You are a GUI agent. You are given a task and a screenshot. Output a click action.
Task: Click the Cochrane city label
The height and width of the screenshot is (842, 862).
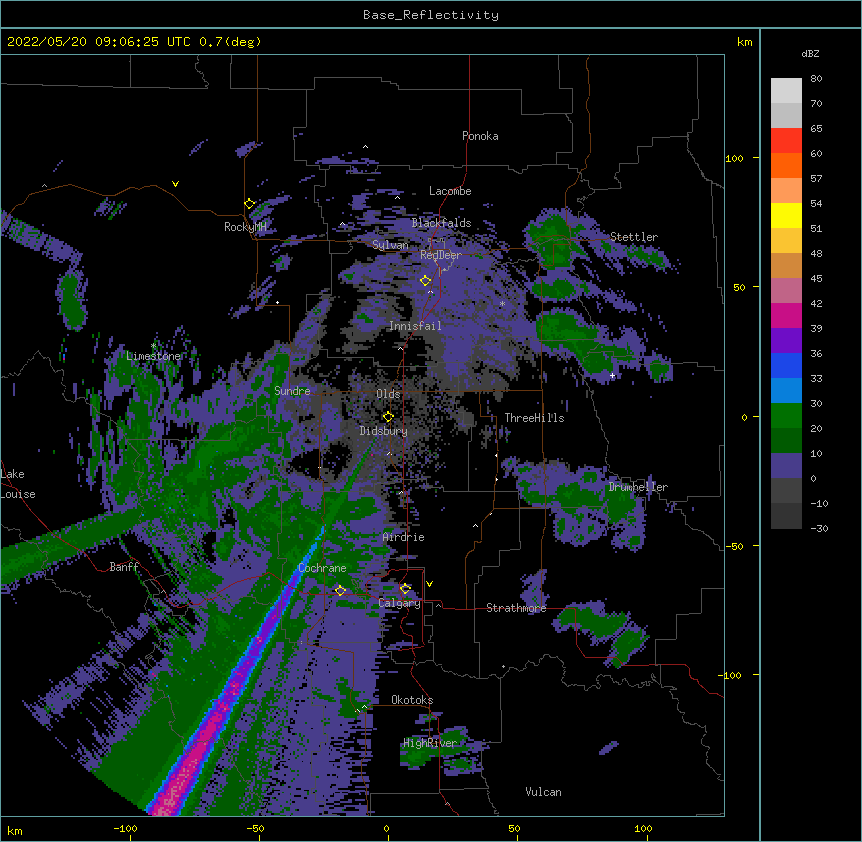coord(322,568)
